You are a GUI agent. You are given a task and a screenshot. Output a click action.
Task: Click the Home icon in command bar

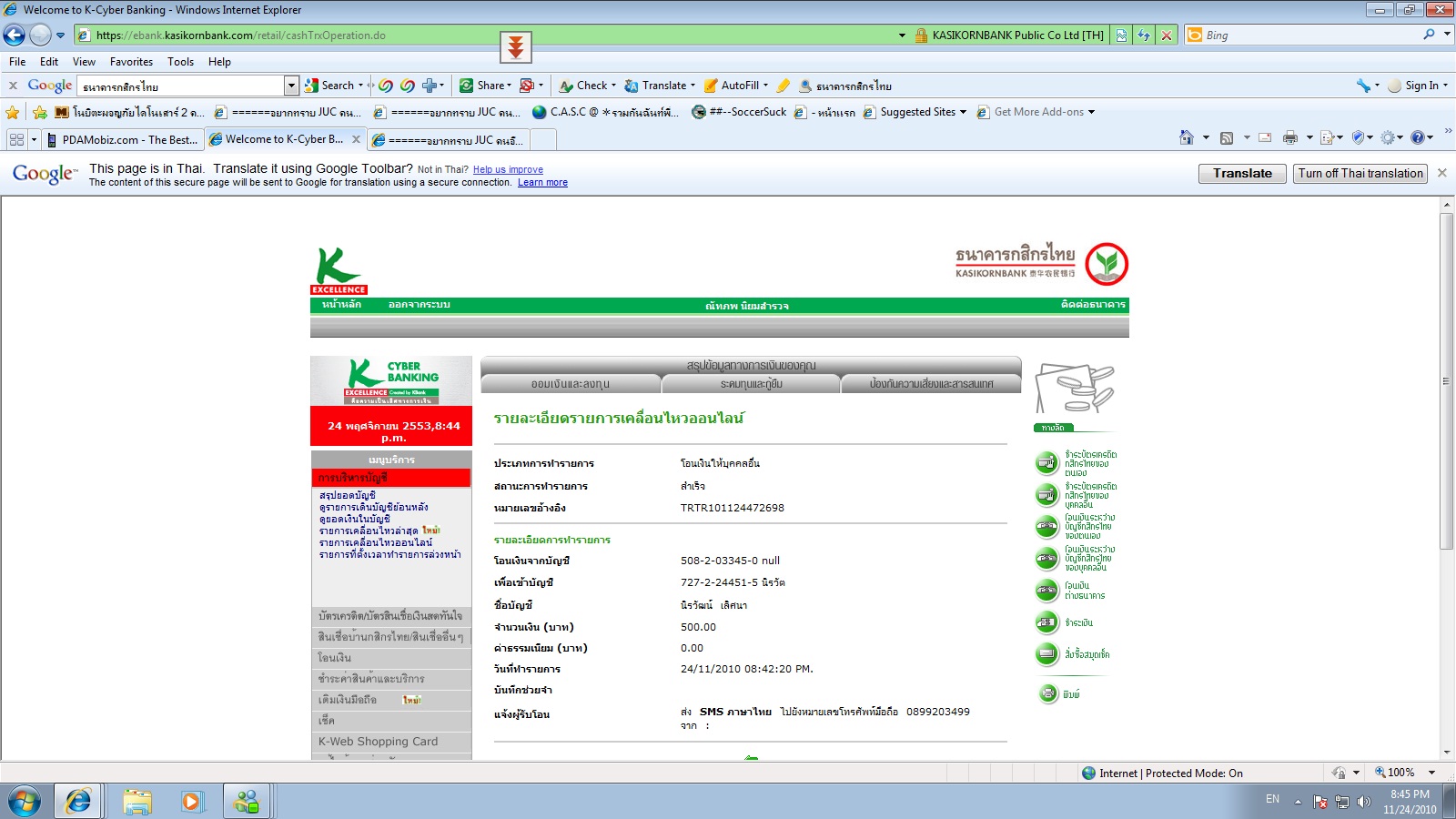pos(1186,138)
